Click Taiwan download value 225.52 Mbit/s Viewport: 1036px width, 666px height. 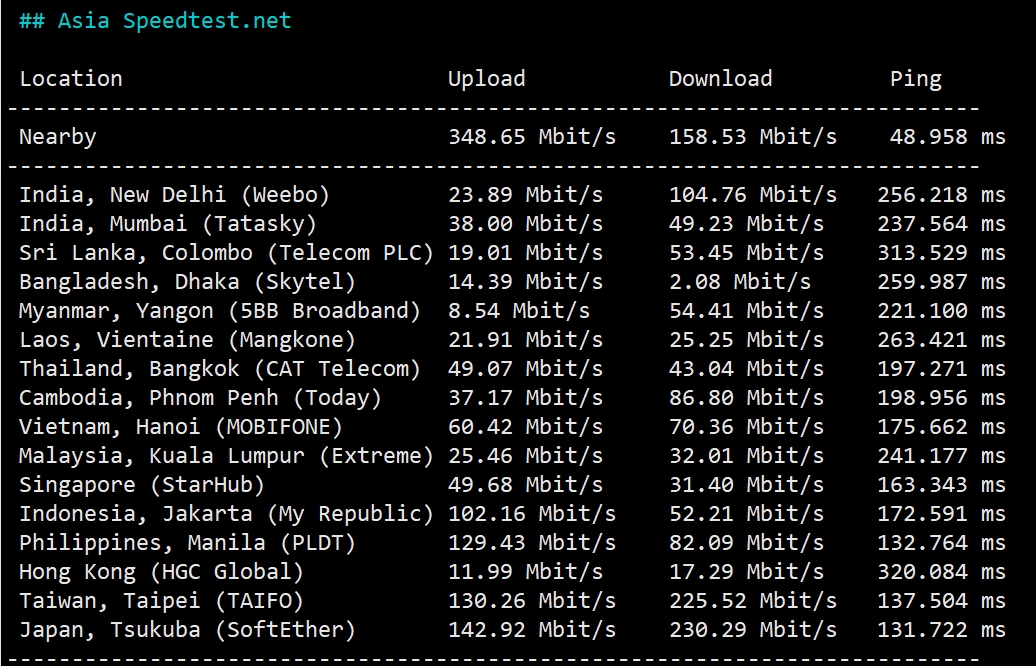coord(752,601)
